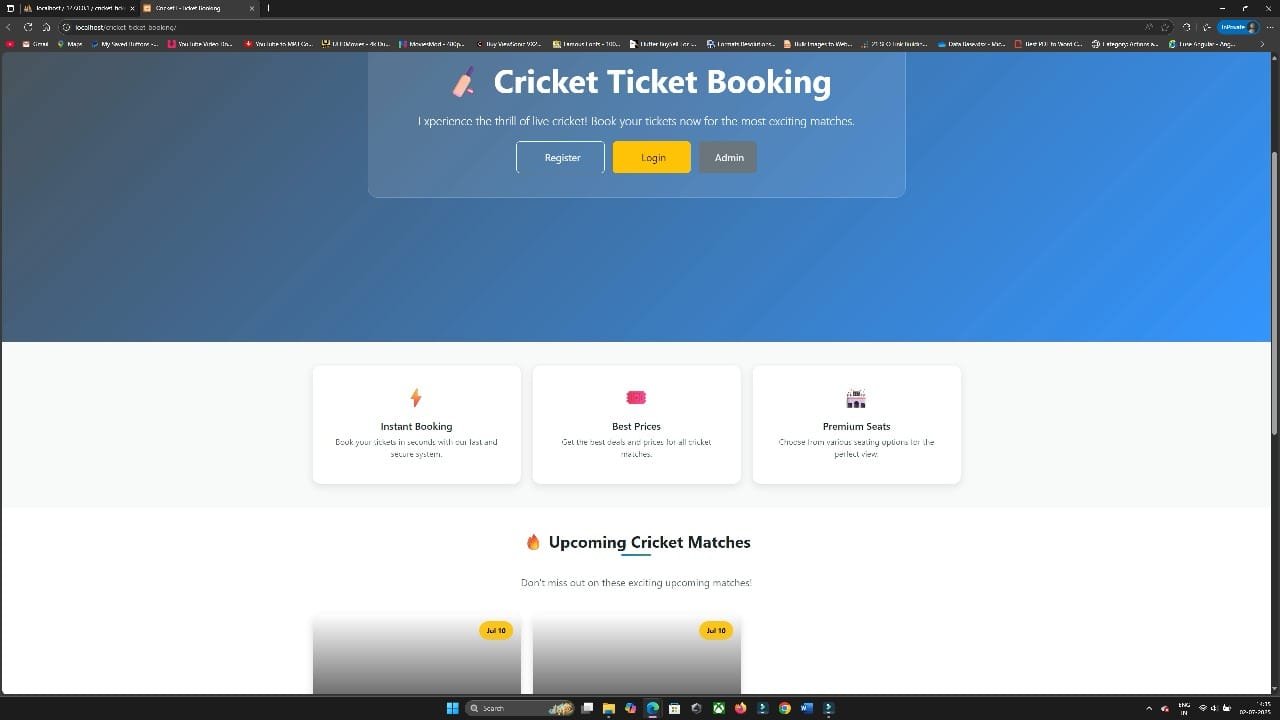Click the cricket bat icon beside the title
1280x720 pixels.
pos(463,82)
